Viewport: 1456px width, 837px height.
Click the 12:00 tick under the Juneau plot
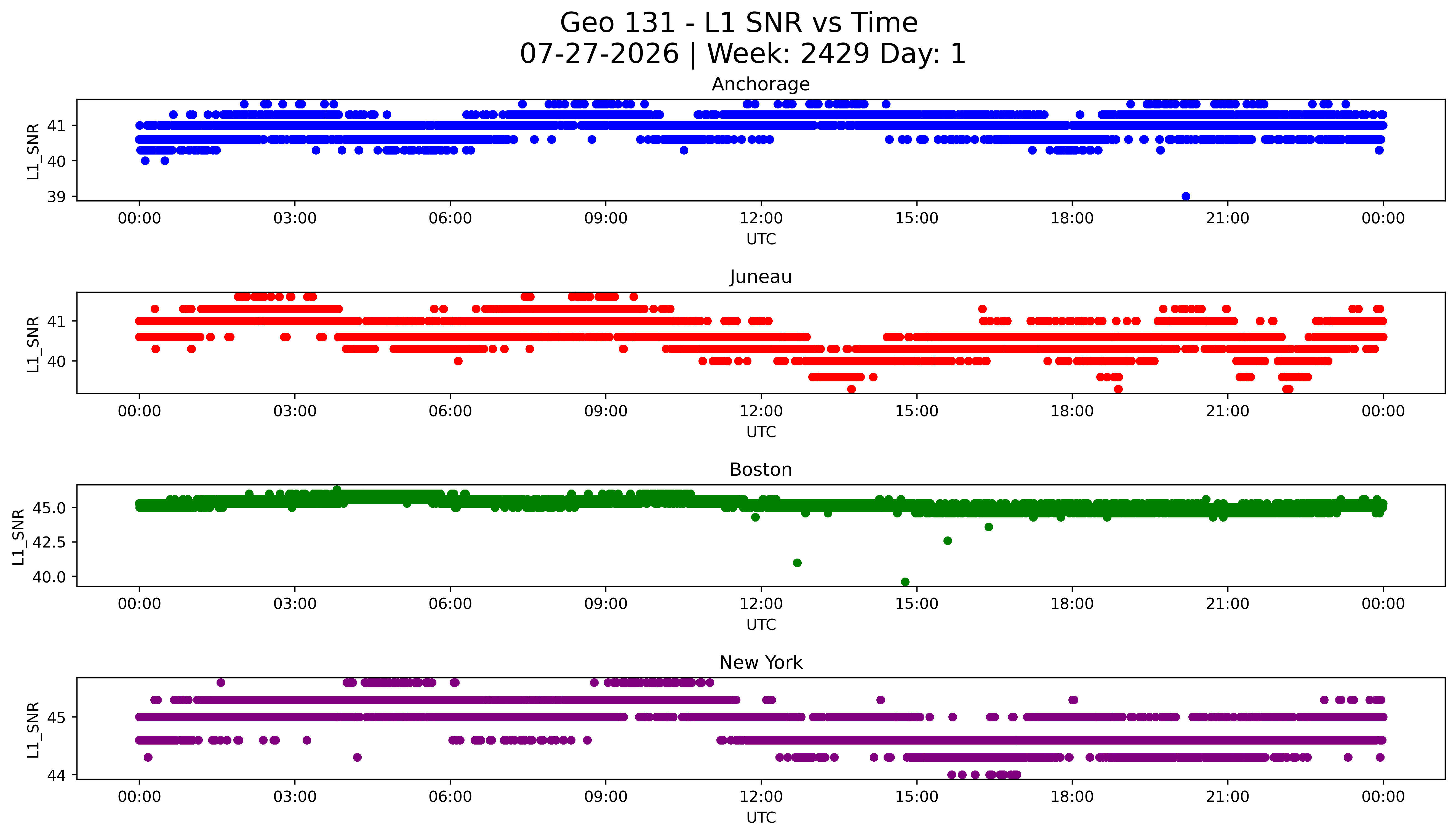coord(761,411)
